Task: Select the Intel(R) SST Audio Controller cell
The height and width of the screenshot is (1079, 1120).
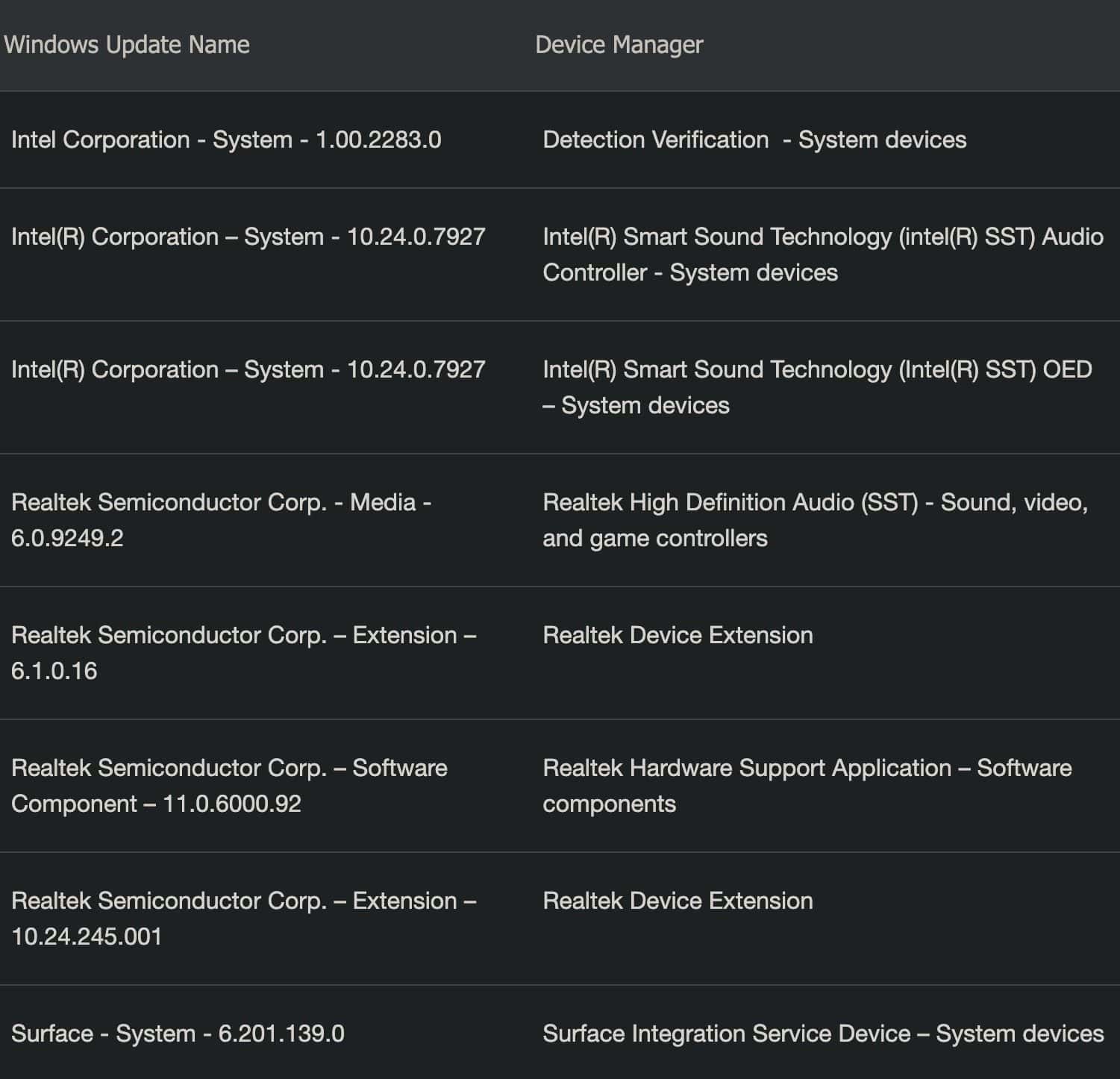Action: (823, 254)
